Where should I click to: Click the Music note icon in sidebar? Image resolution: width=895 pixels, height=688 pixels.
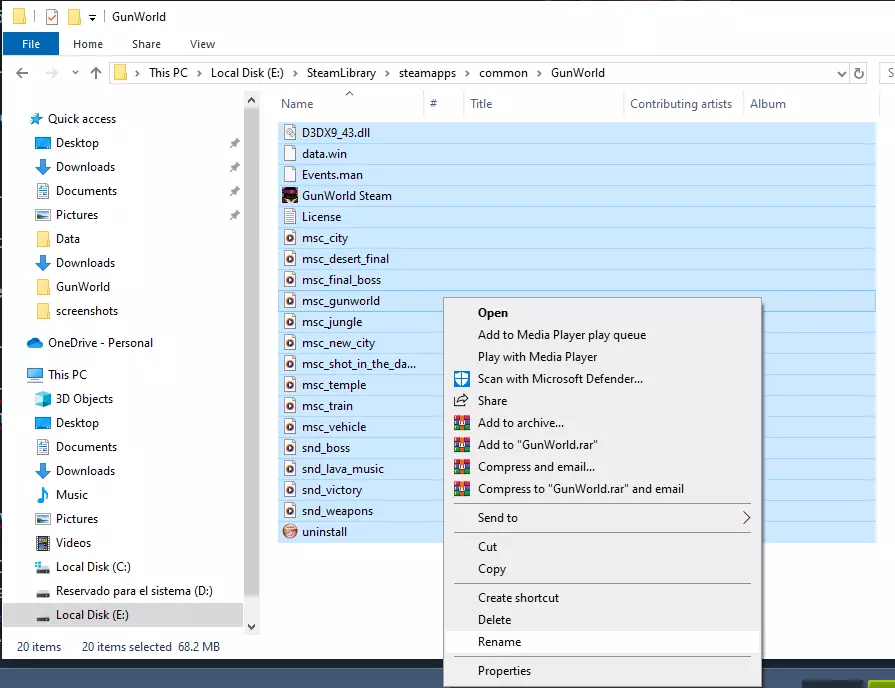coord(43,495)
